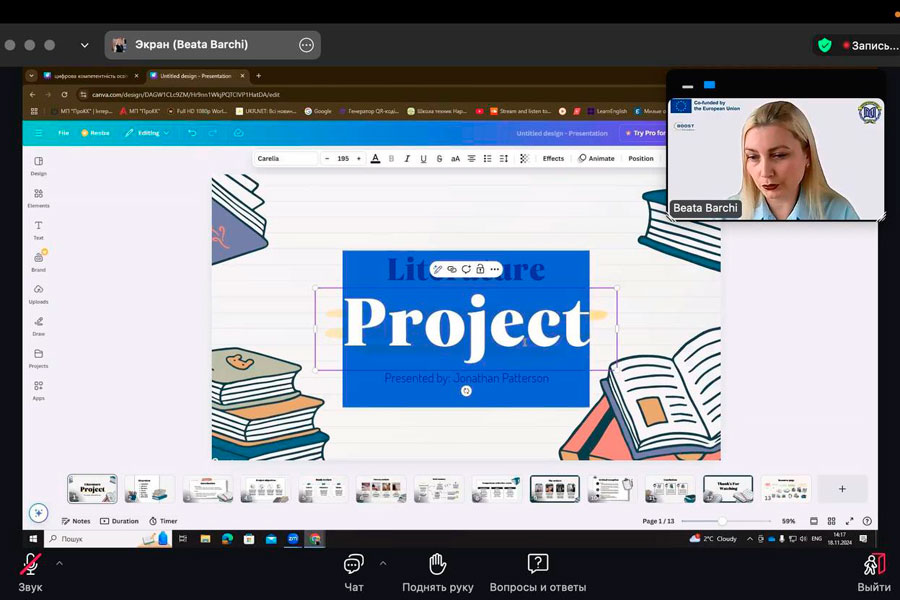900x600 pixels.
Task: Click the Effects button
Action: coord(553,159)
